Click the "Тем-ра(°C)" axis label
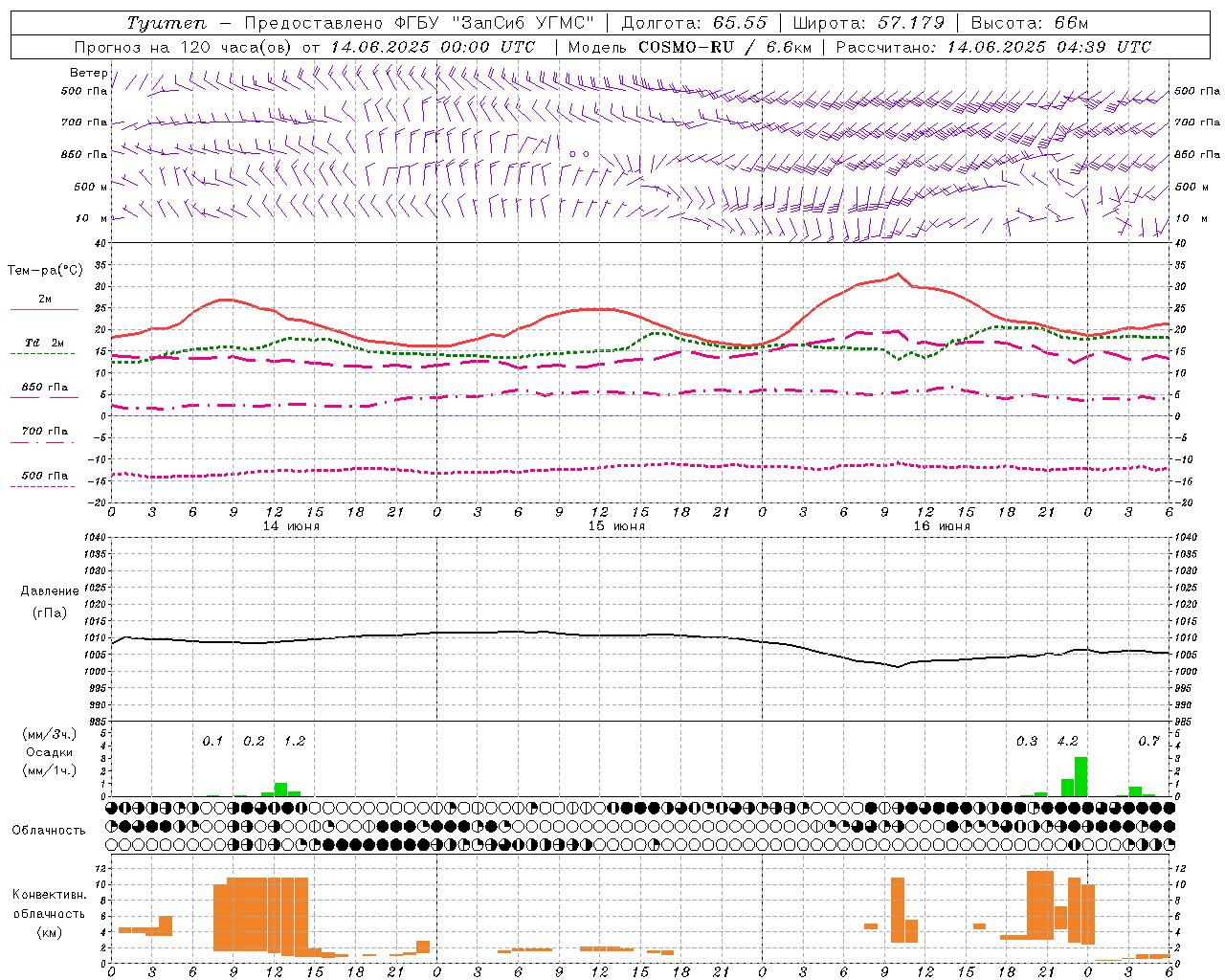This screenshot has height=980, width=1225. pyautogui.click(x=45, y=271)
